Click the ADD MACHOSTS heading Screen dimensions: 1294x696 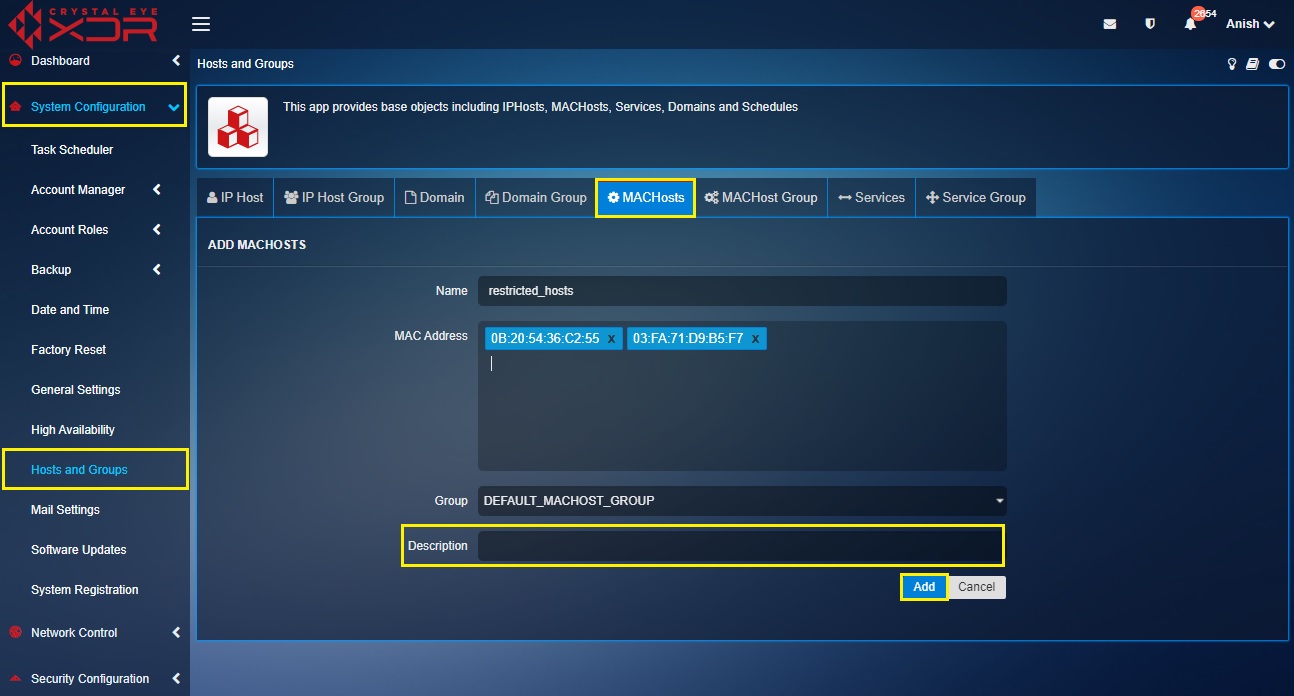257,244
